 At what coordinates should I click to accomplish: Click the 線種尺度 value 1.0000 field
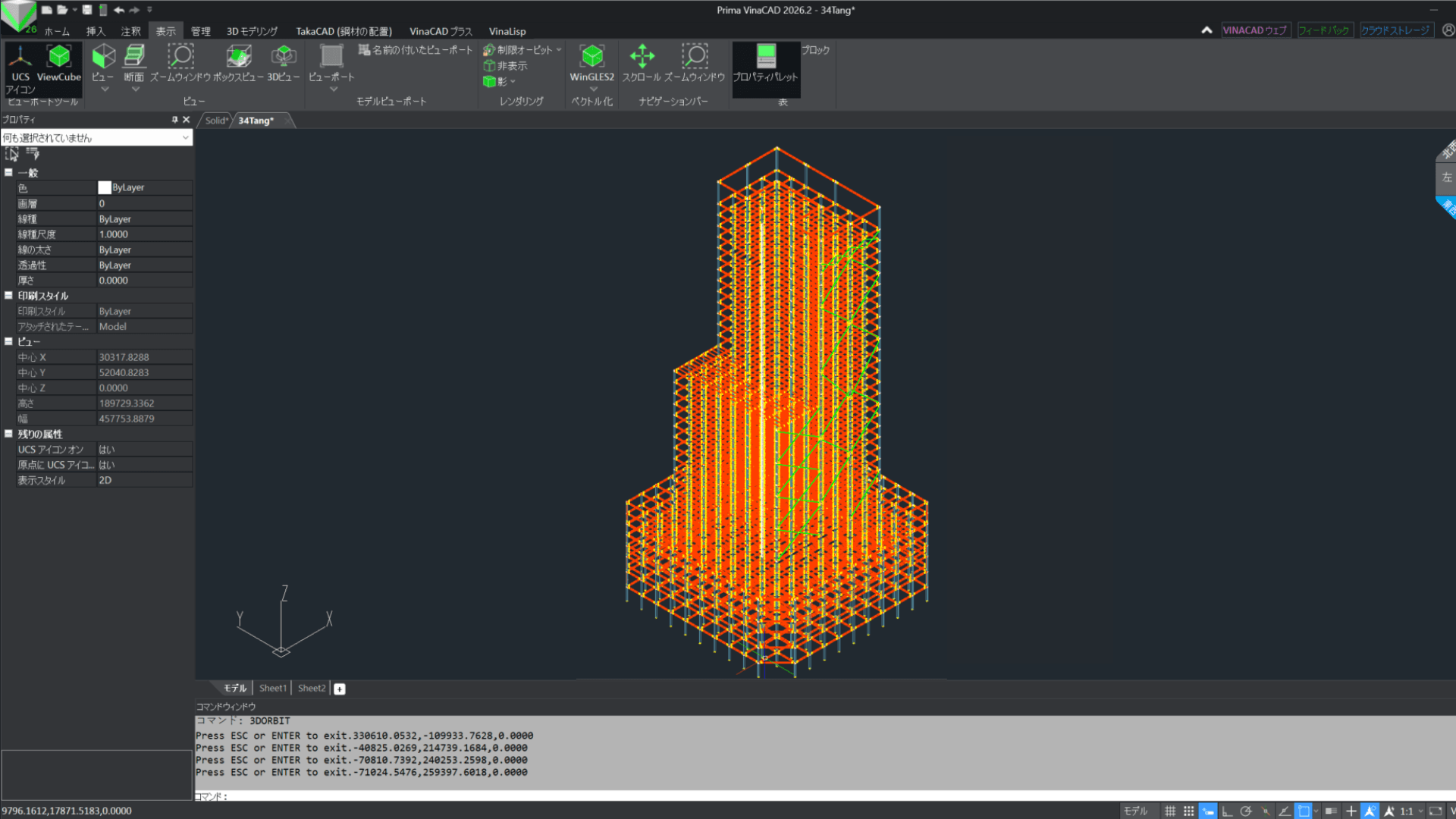[x=144, y=234]
